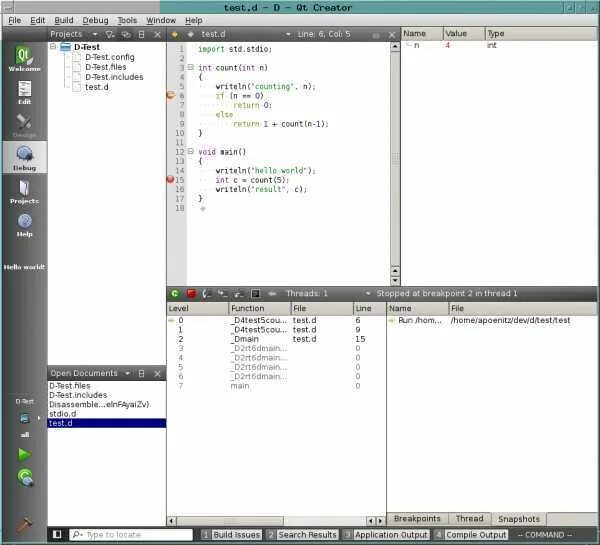Switch to Debug mode
600x545 pixels.
coord(24,158)
